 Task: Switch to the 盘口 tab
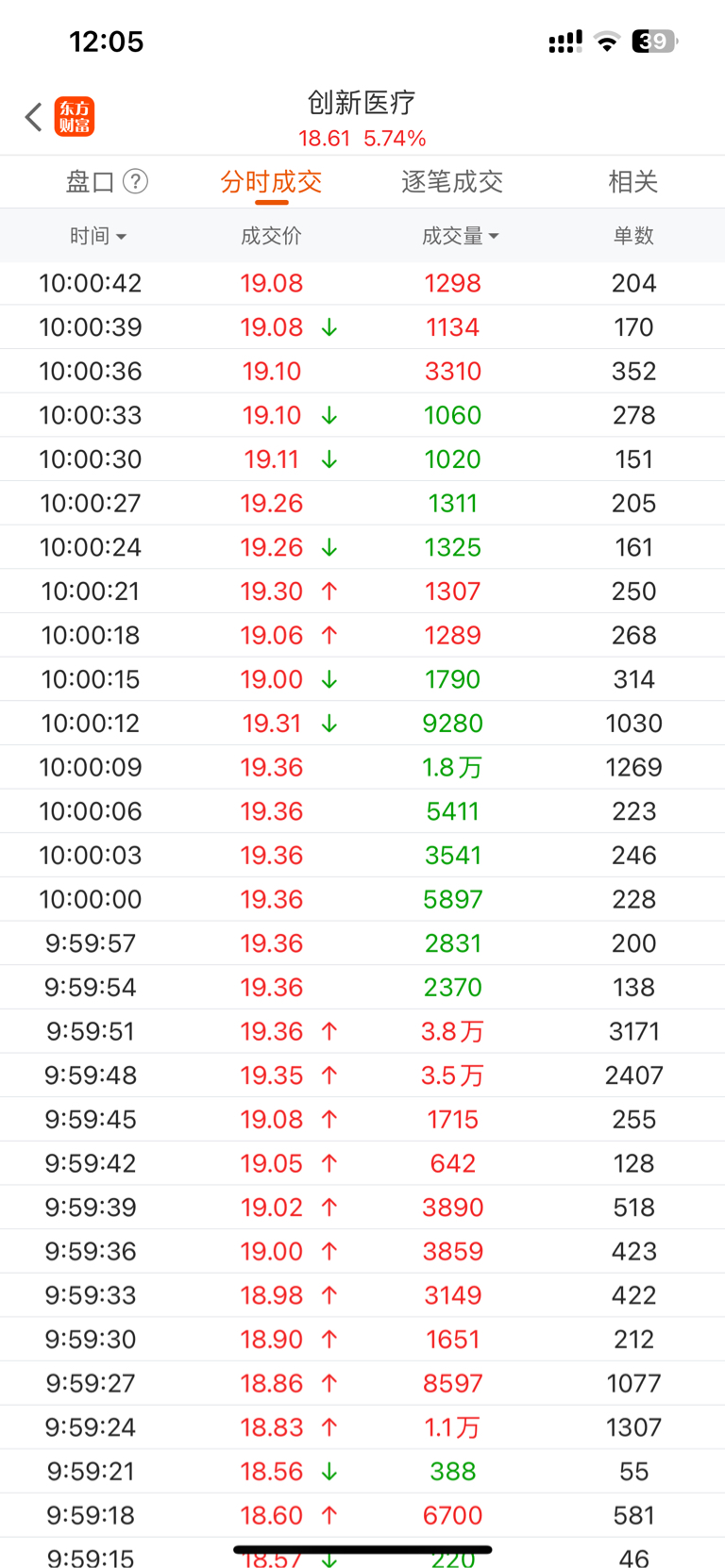[90, 181]
